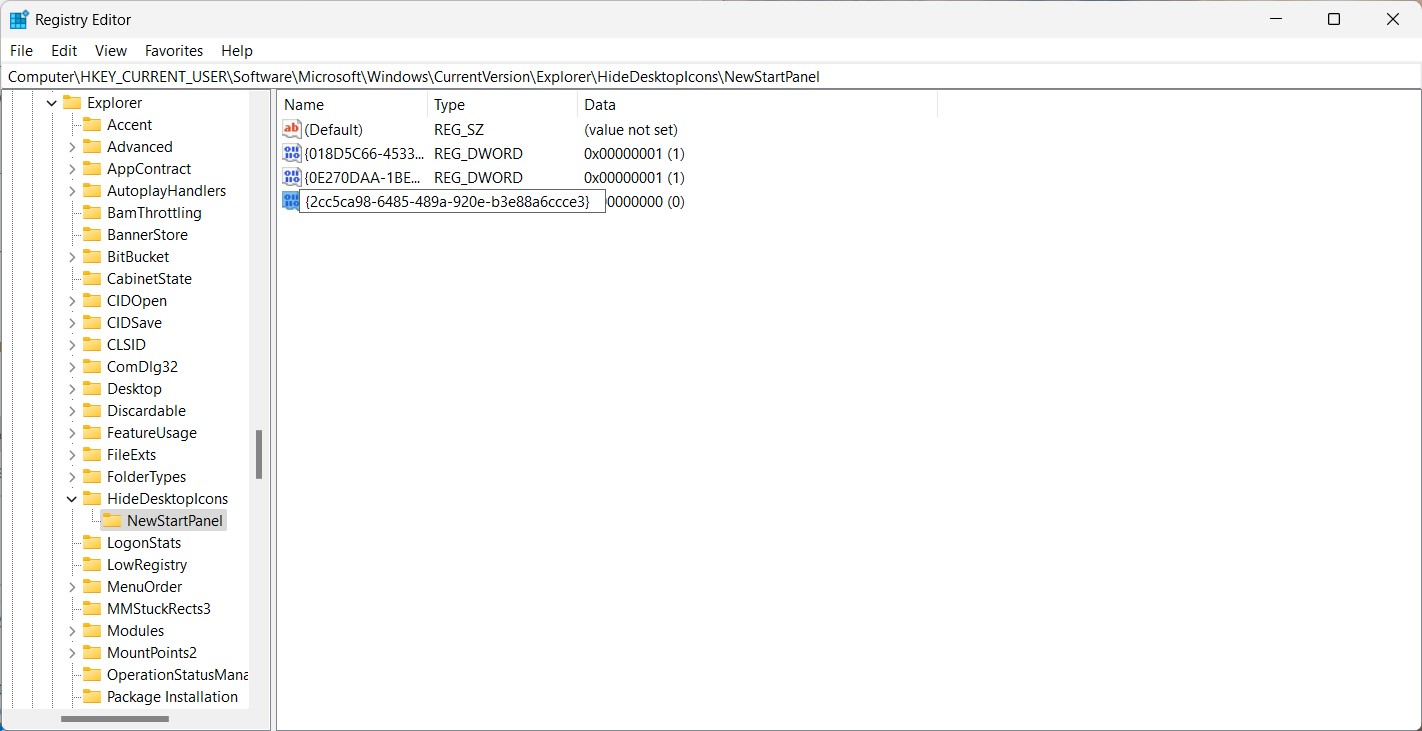Expand the Modules key

[72, 631]
